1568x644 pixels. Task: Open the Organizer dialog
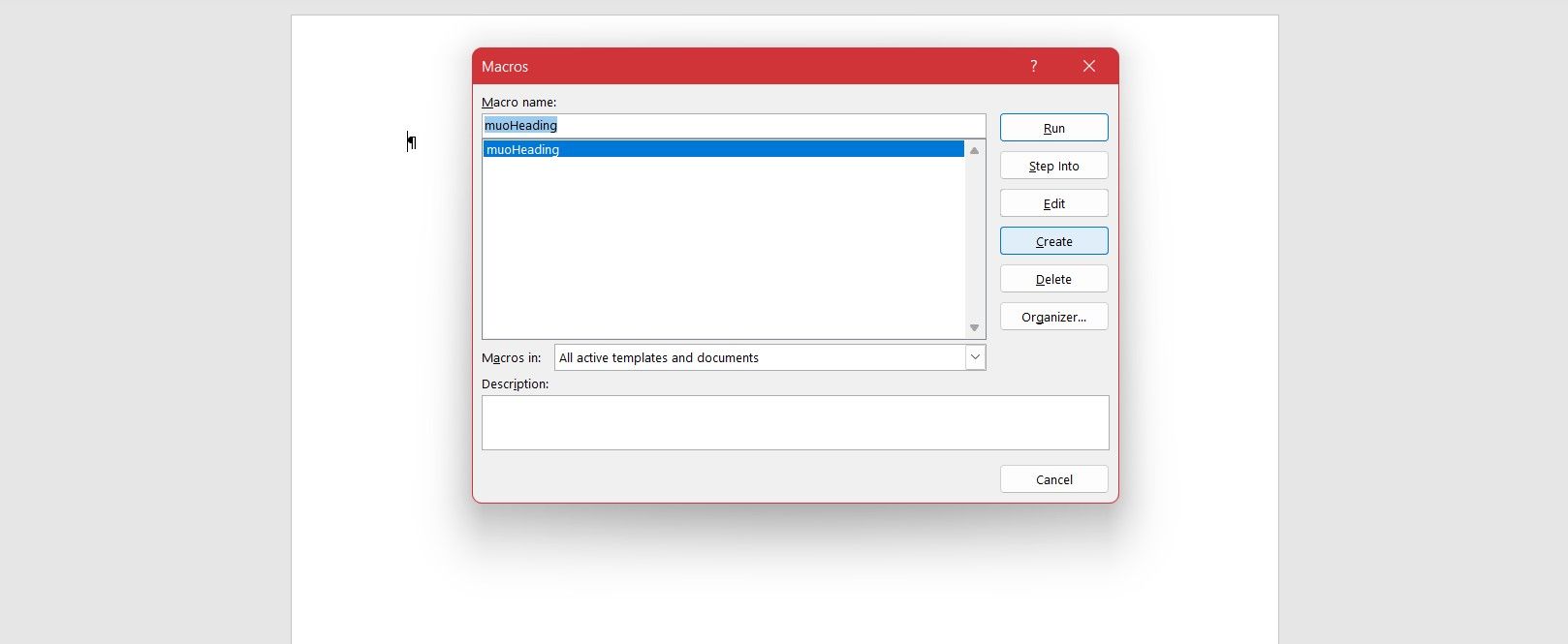click(1053, 317)
